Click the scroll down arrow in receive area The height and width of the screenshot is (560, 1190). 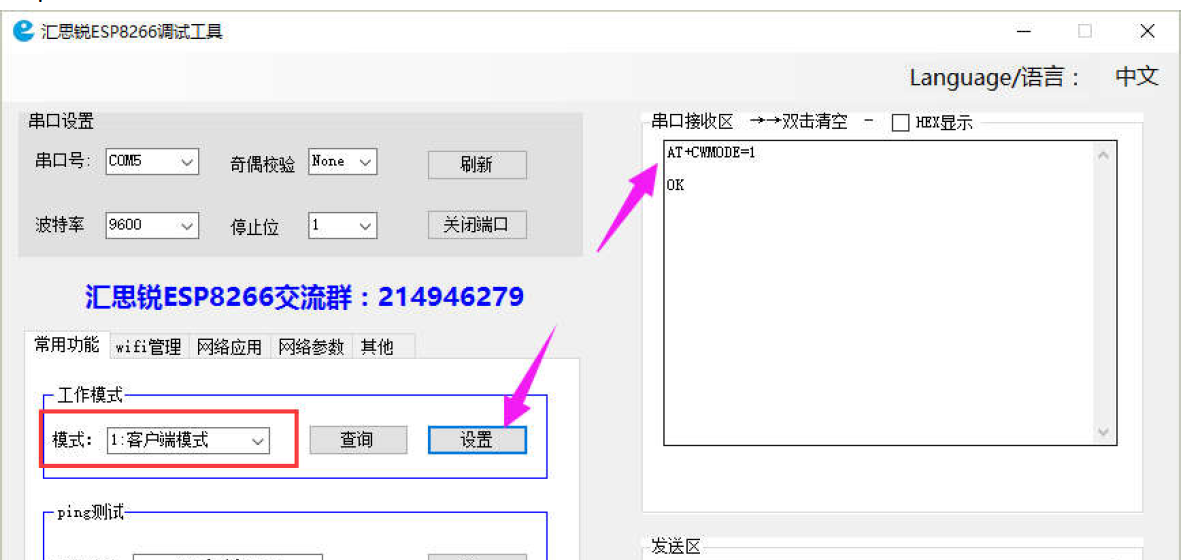point(1103,431)
